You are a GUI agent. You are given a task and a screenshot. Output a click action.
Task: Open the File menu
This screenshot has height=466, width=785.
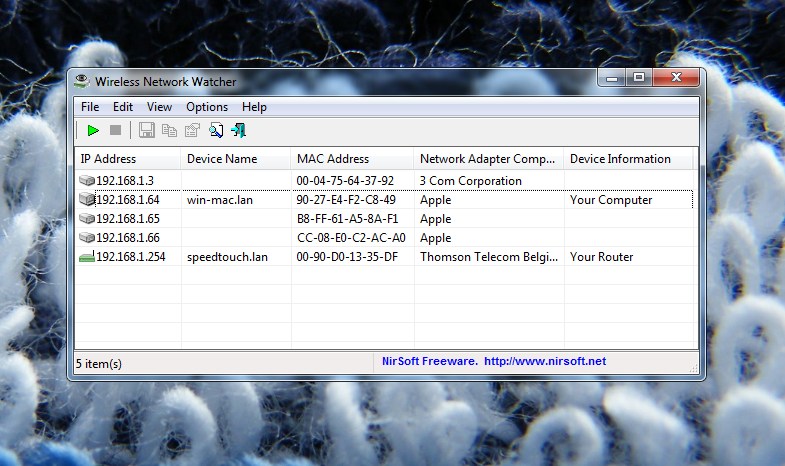click(90, 107)
